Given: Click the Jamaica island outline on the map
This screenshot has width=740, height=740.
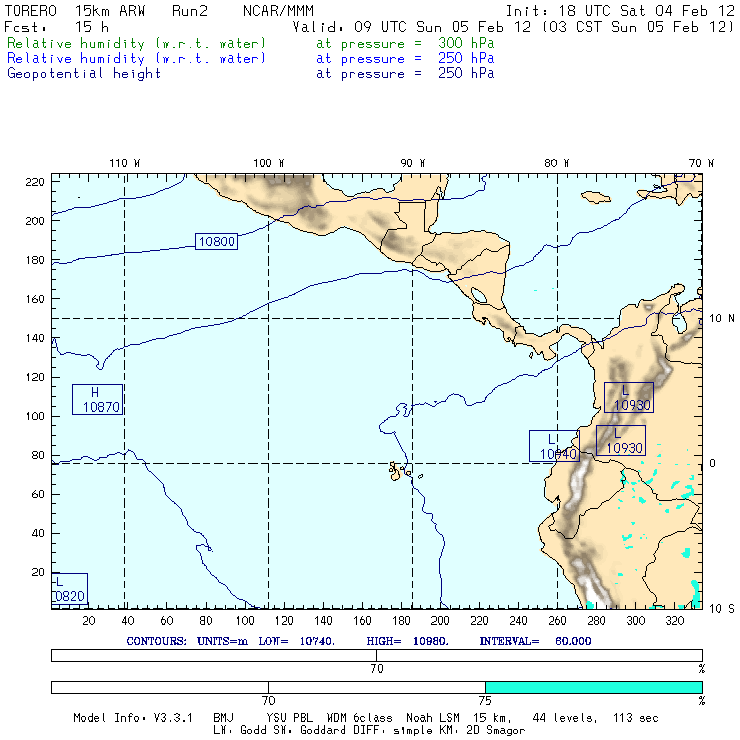Looking at the screenshot, I should tap(596, 197).
